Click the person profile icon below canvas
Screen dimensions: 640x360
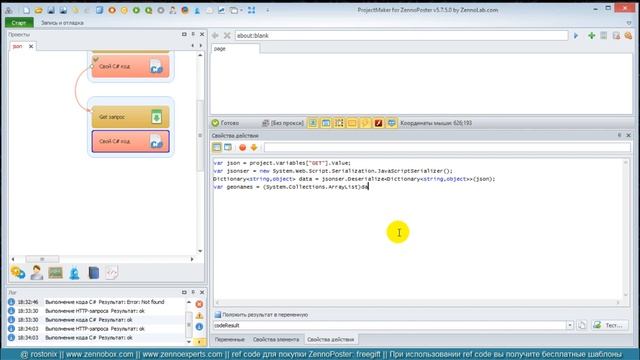(36, 272)
